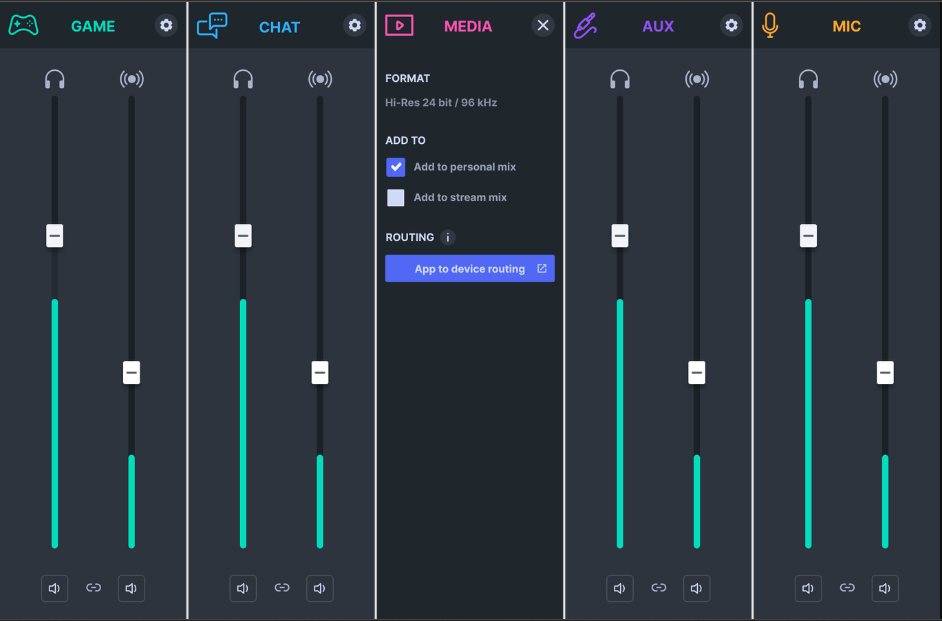The width and height of the screenshot is (942, 621).
Task: Close the MEDIA details panel
Action: pyautogui.click(x=543, y=25)
